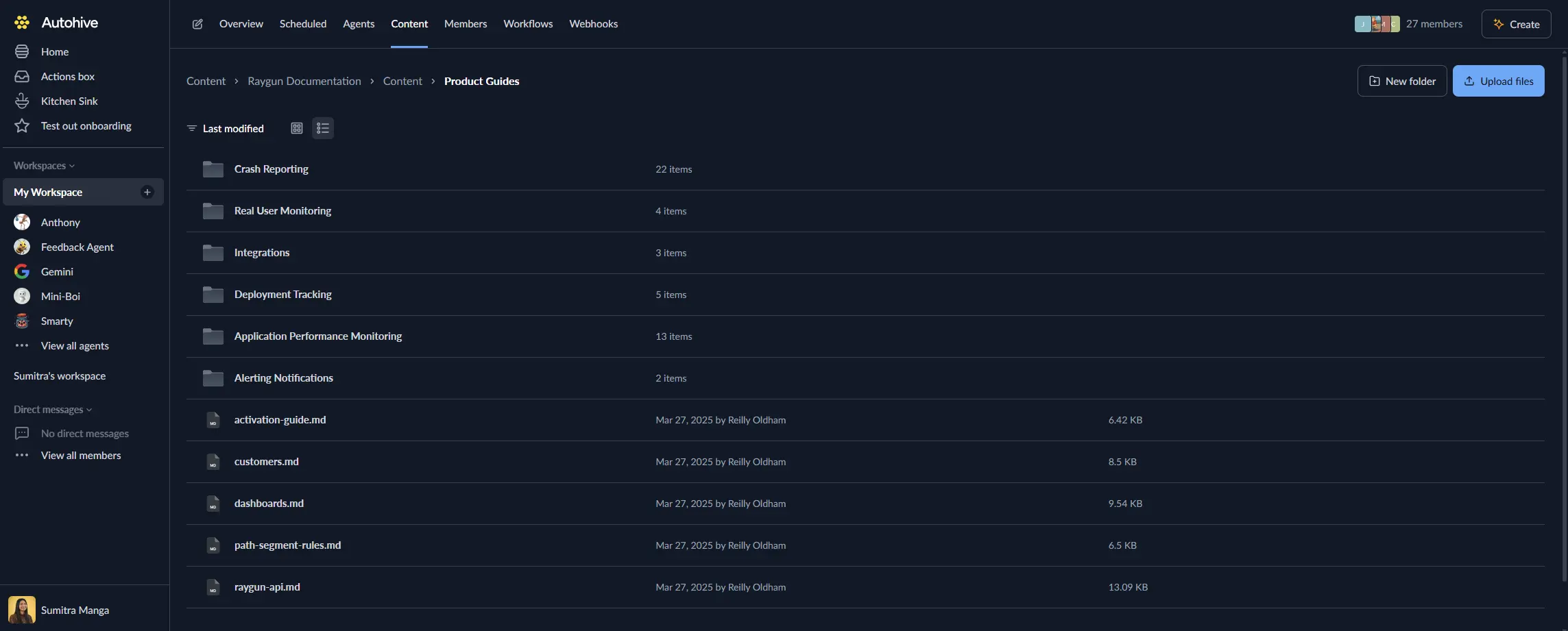The image size is (1568, 631).
Task: Open the Crash Reporting folder icon
Action: (x=213, y=169)
